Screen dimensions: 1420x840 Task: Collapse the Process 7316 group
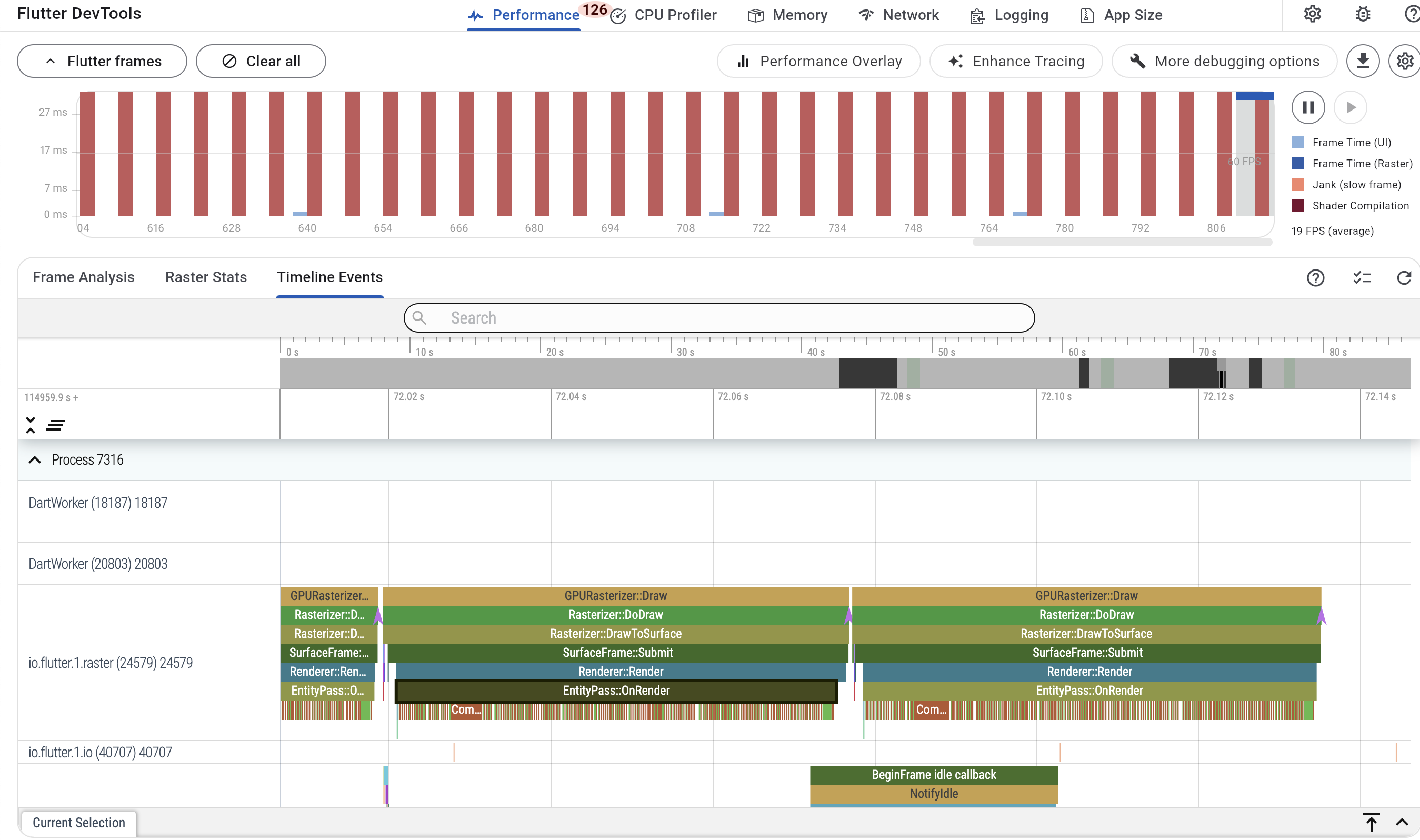(35, 459)
